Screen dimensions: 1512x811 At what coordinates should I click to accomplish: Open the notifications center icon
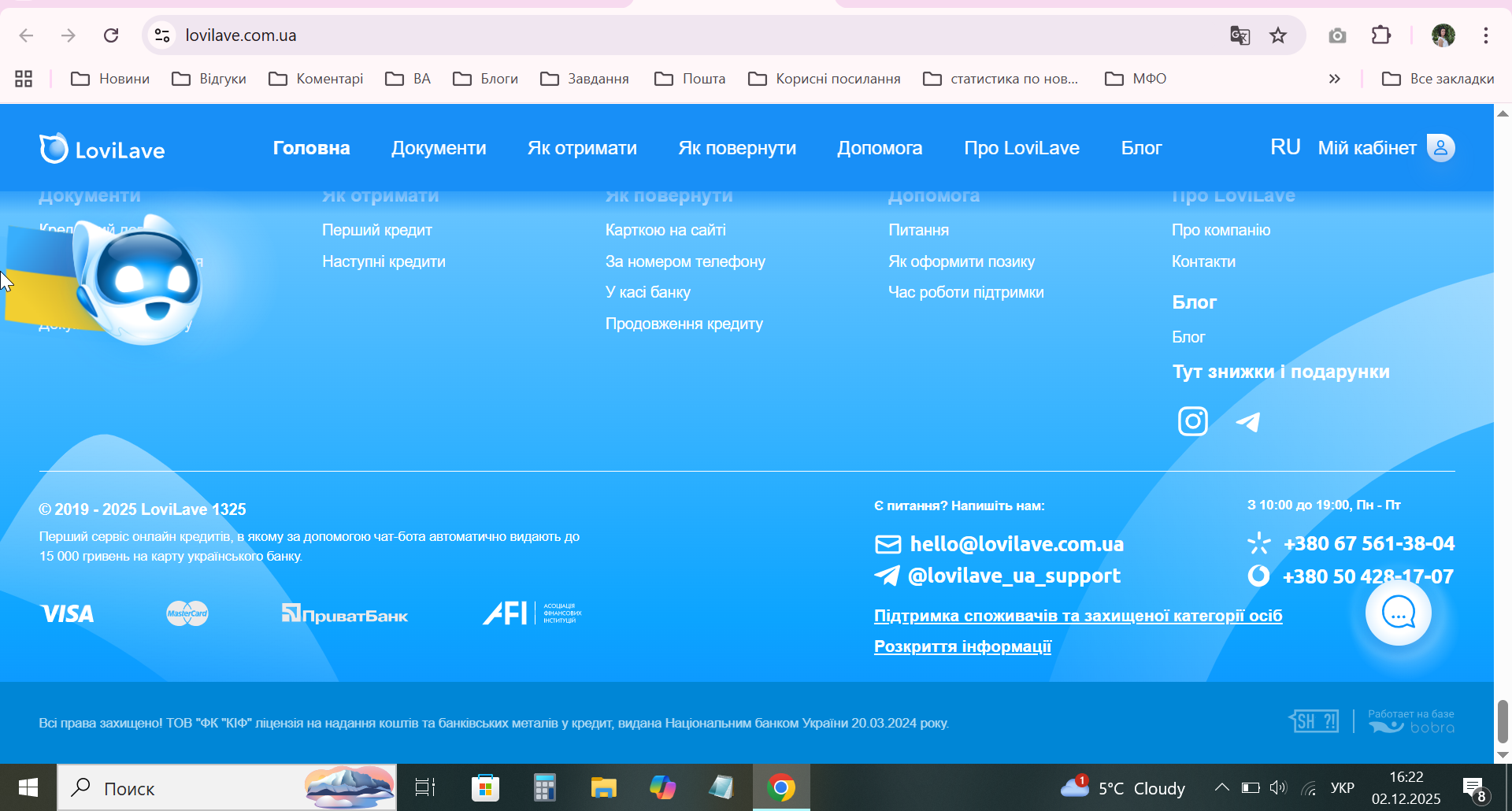[x=1474, y=789]
